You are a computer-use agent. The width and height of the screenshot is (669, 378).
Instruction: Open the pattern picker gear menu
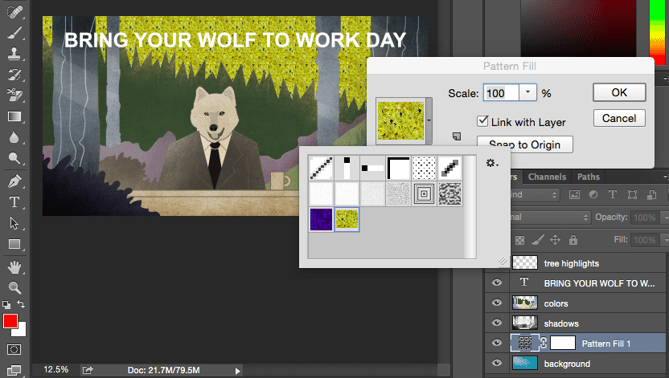[492, 163]
